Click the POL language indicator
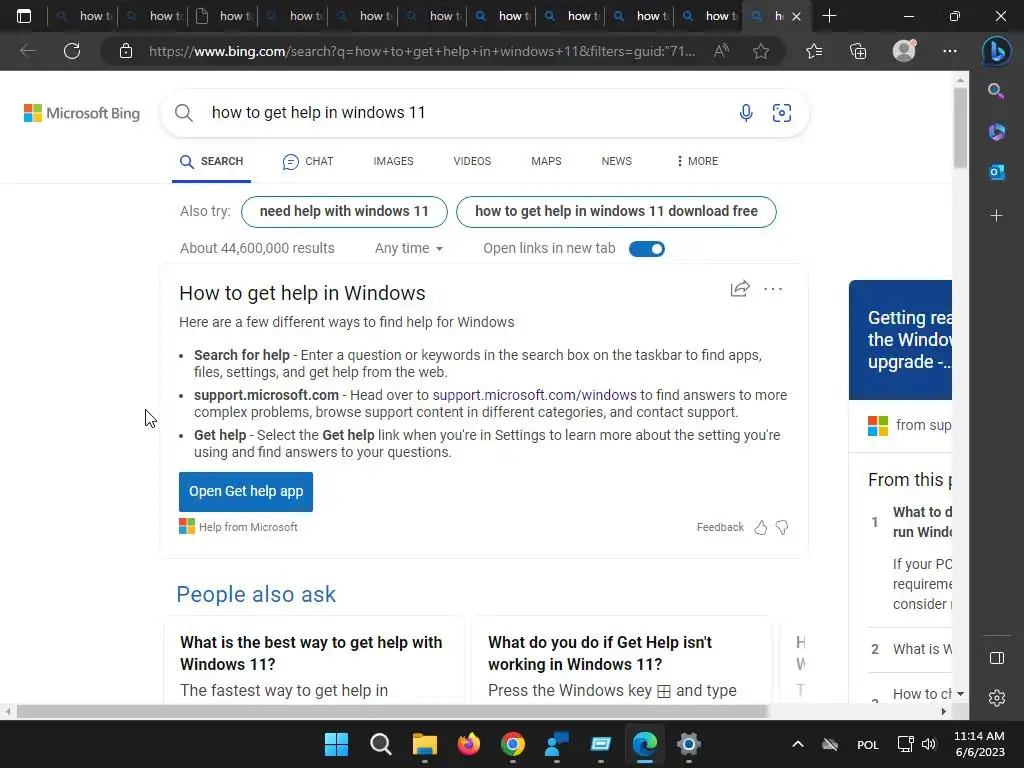 click(x=867, y=744)
